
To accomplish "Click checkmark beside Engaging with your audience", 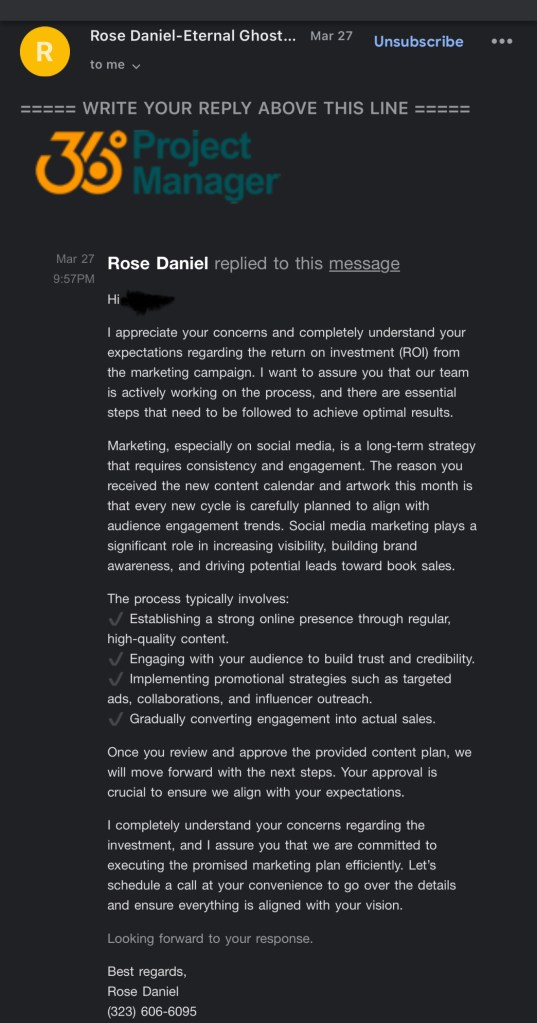I will pyautogui.click(x=115, y=659).
